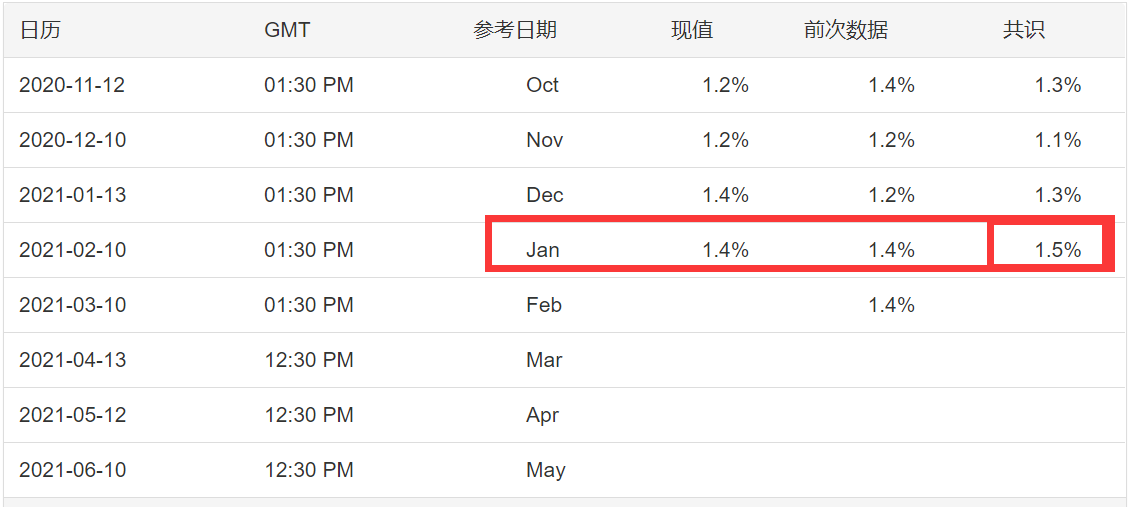The height and width of the screenshot is (507, 1128).
Task: Select the highlighted 1.5% consensus value
Action: [1058, 250]
